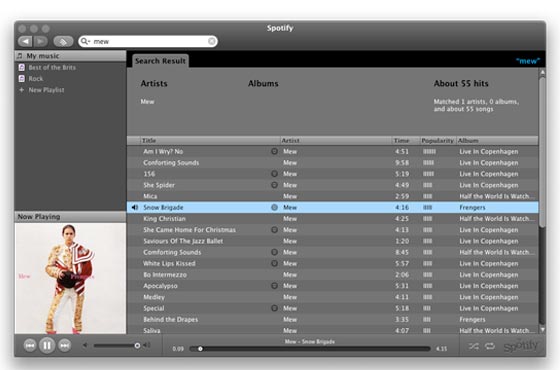Open the Frengers album on Snow Brigade row

472,208
